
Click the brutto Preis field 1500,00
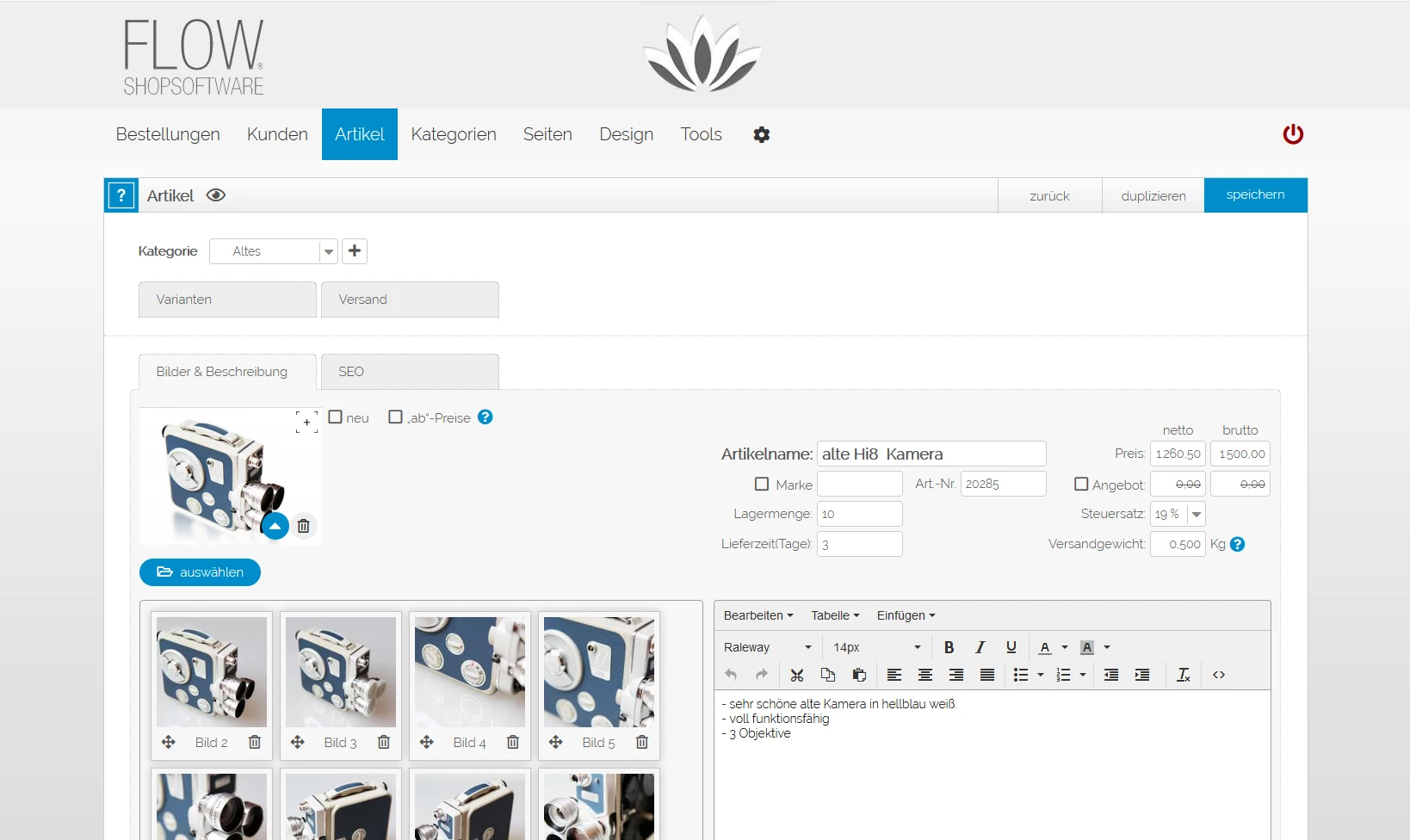coord(1240,454)
